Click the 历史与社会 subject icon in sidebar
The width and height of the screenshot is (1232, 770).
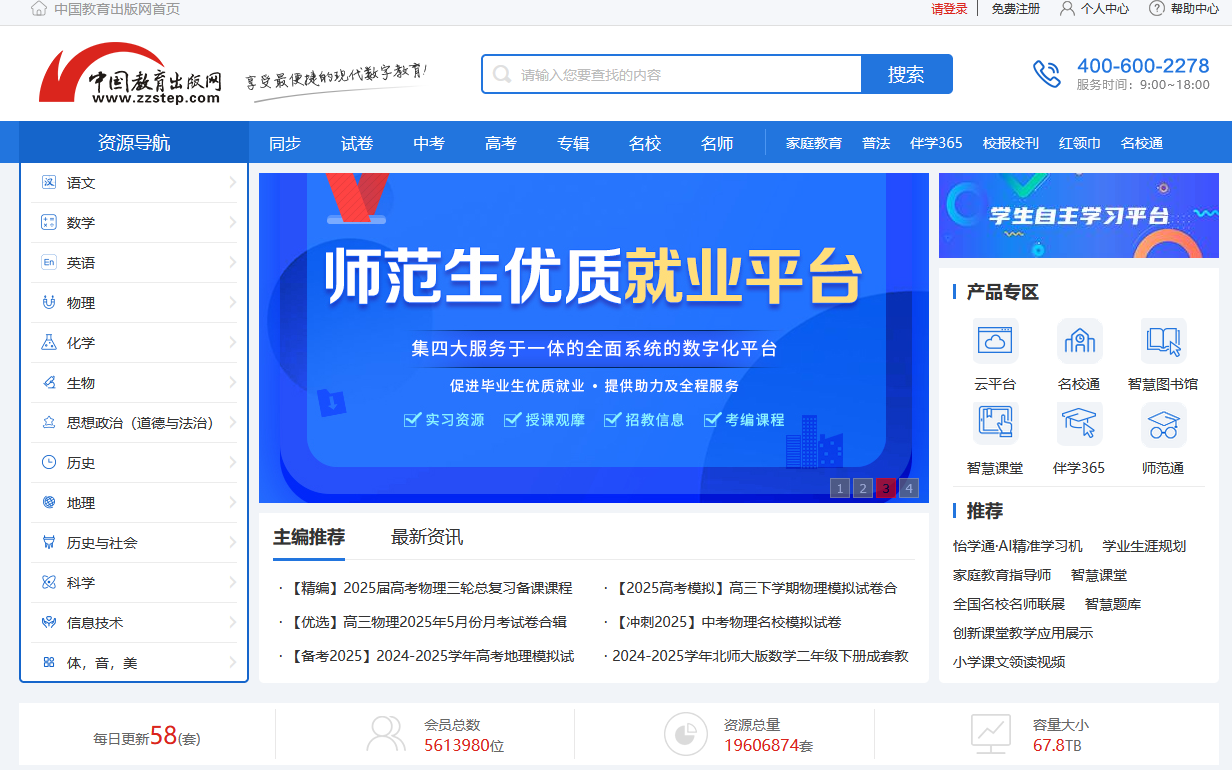click(x=48, y=543)
